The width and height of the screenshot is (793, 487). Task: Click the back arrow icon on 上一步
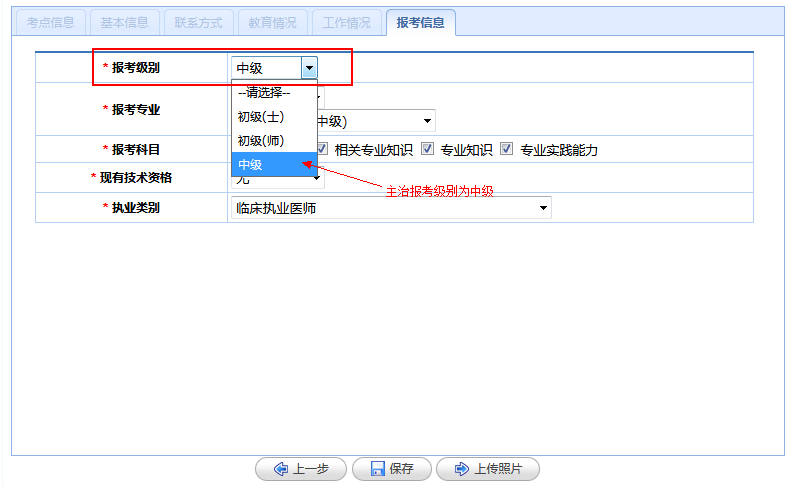click(280, 469)
